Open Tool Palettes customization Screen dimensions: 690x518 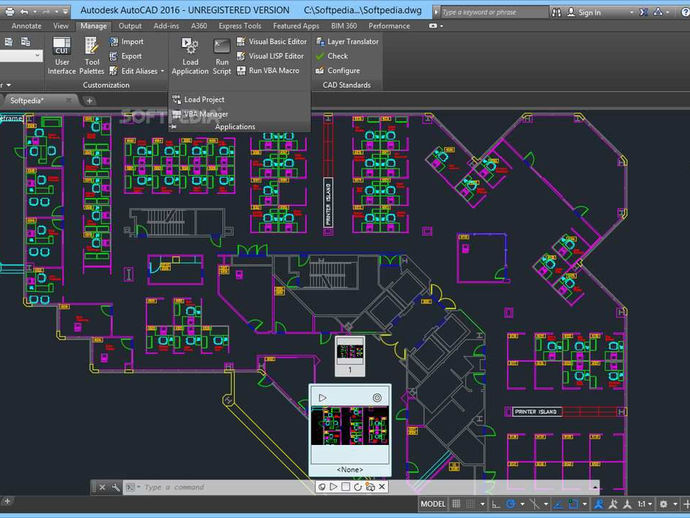point(92,56)
